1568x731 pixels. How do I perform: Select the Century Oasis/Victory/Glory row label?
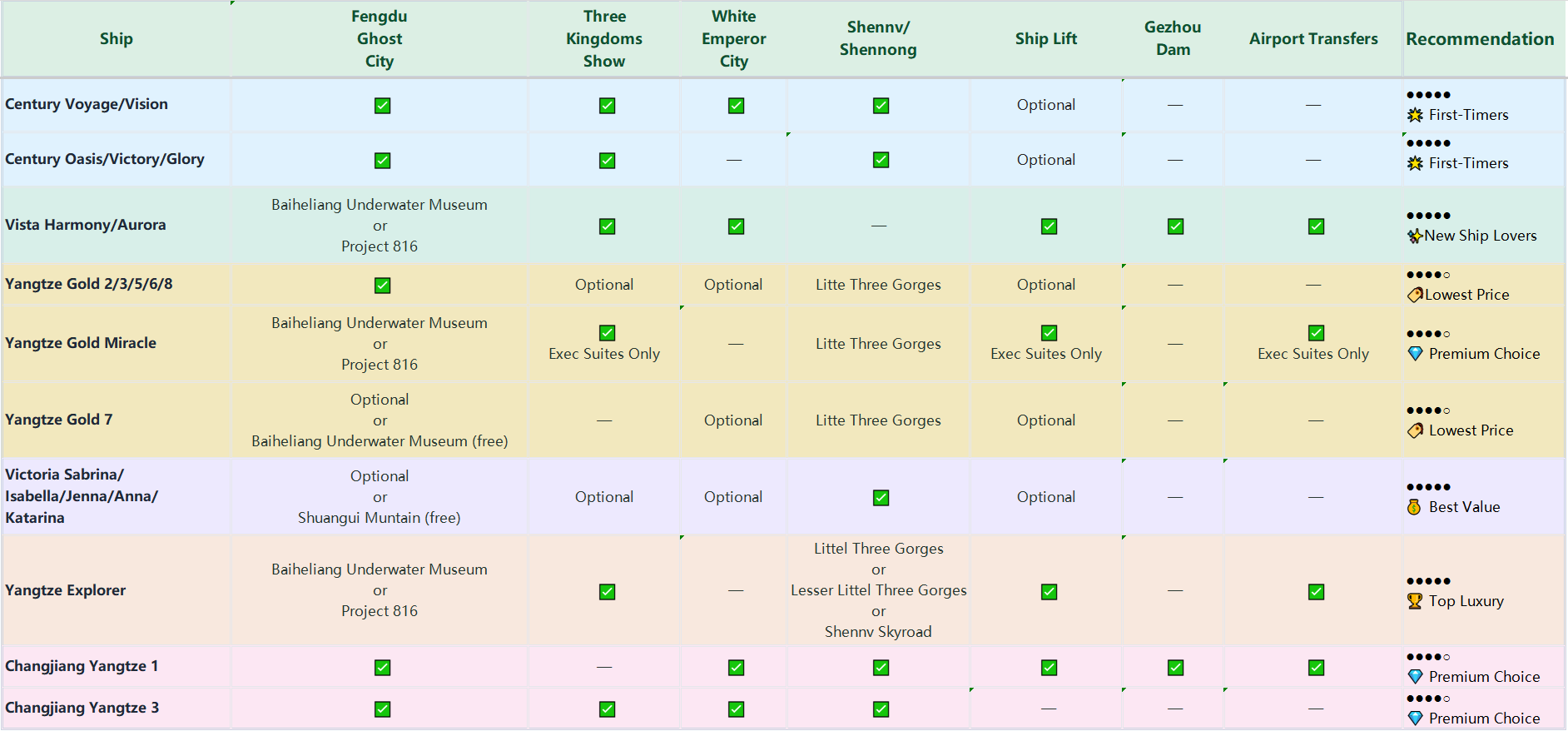tap(105, 159)
